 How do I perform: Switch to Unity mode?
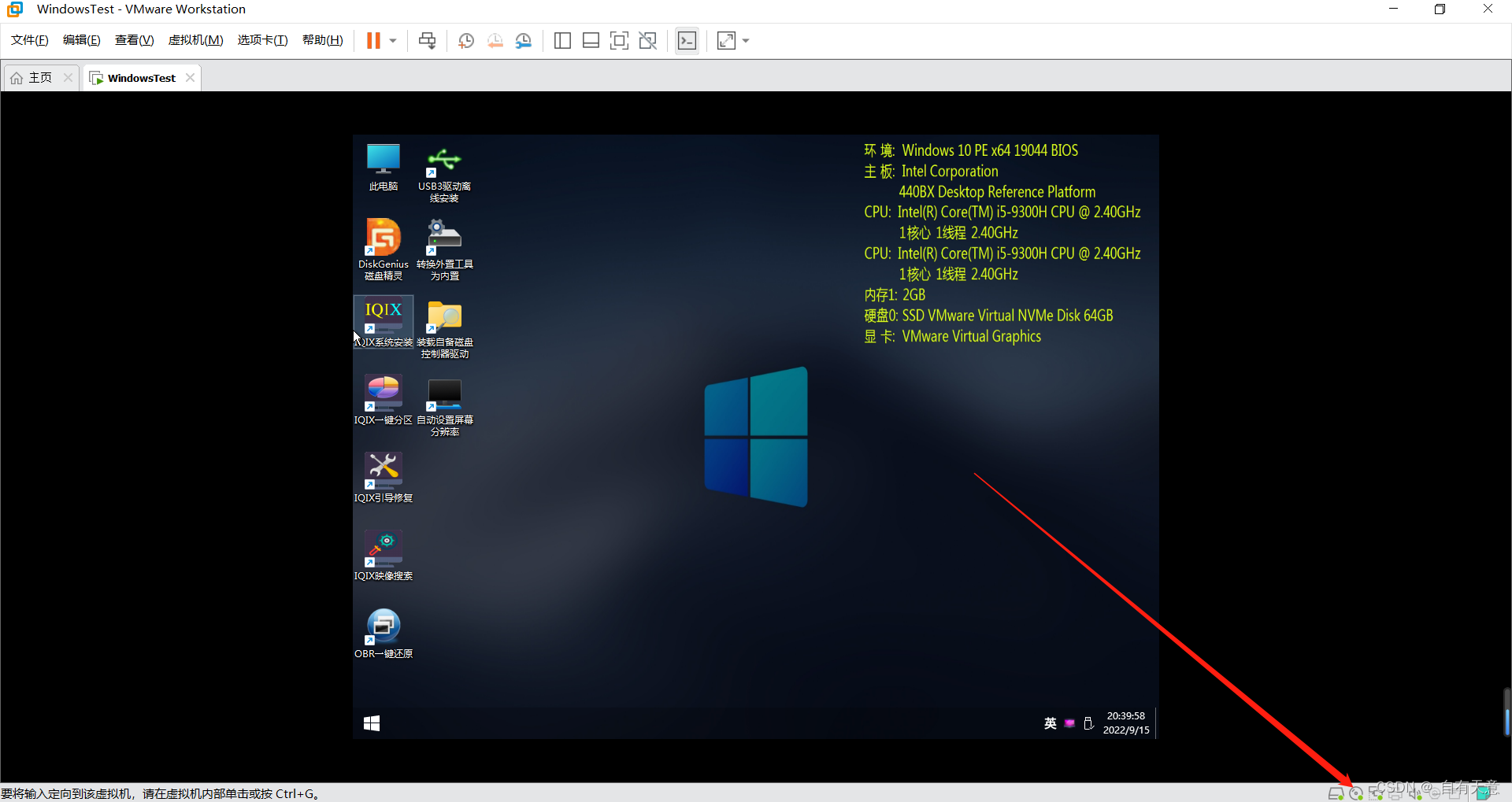coord(647,40)
